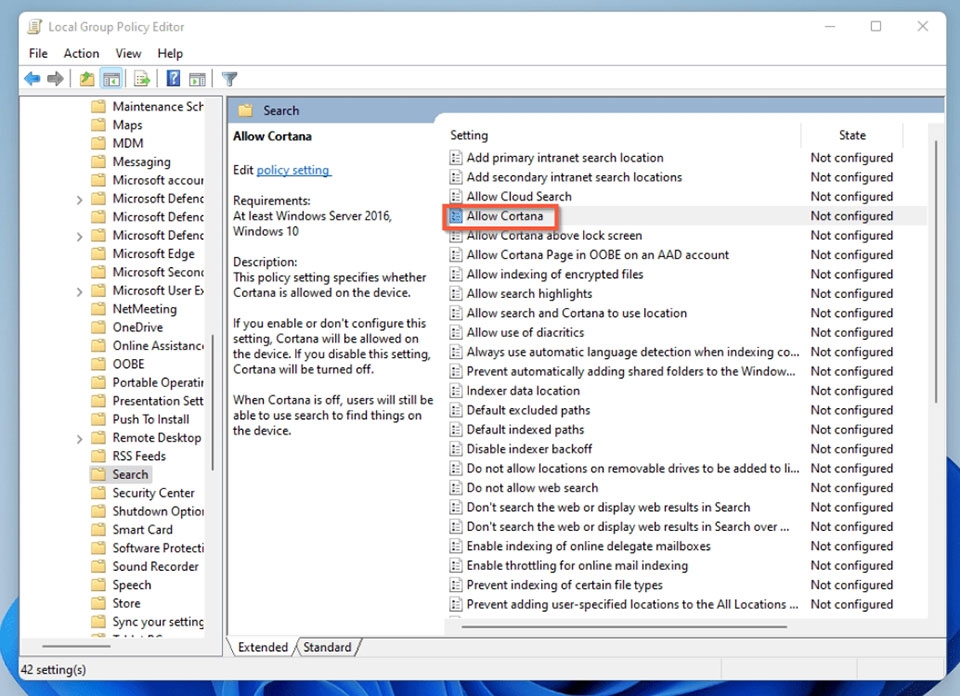Click the Disable indexer backoff policy icon
Image resolution: width=960 pixels, height=696 pixels.
pos(456,449)
